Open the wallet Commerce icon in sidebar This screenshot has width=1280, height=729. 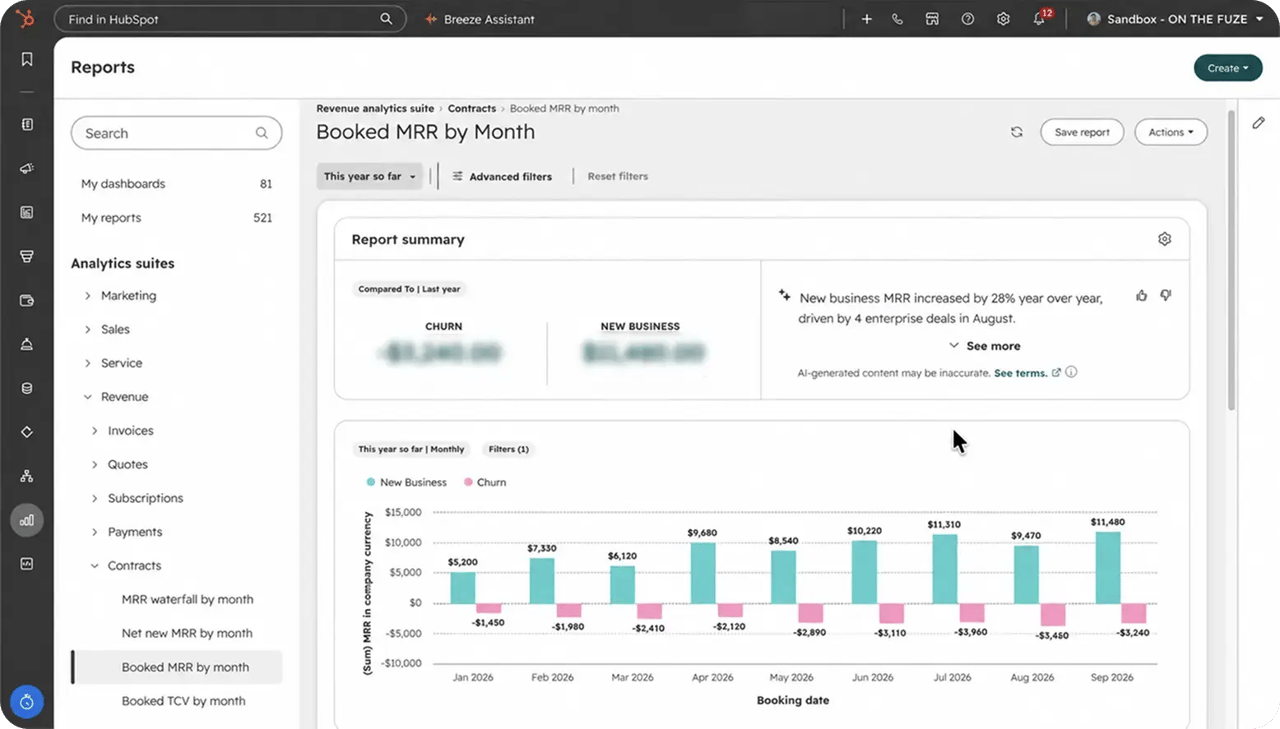[x=27, y=300]
